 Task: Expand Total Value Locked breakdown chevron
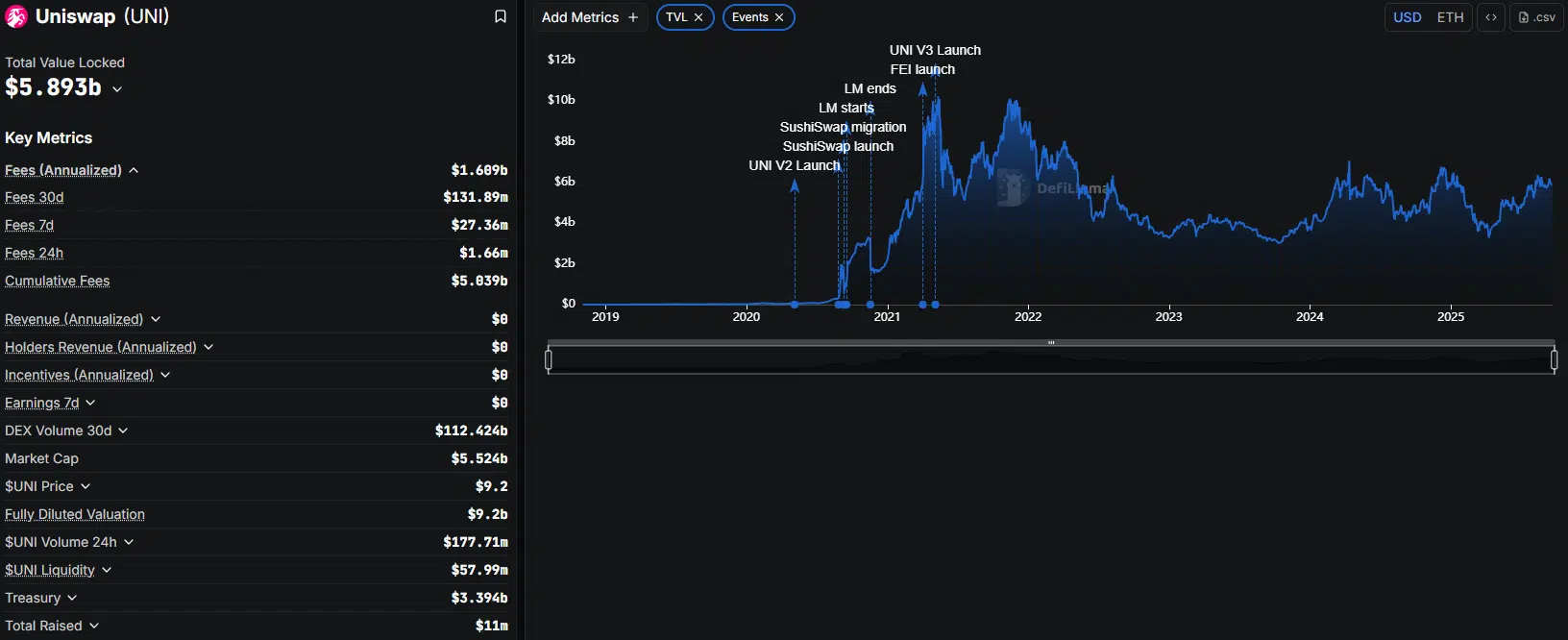pyautogui.click(x=117, y=89)
